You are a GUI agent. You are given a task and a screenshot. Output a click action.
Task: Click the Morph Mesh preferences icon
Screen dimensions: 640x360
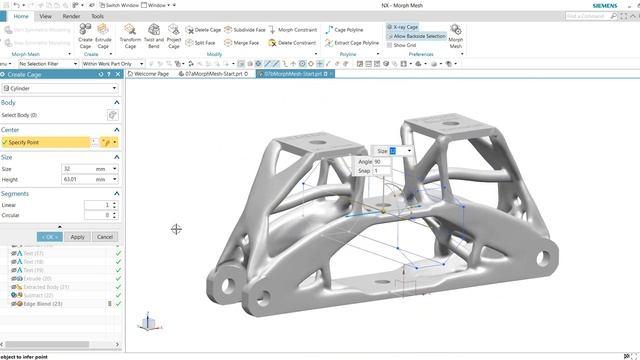[456, 36]
